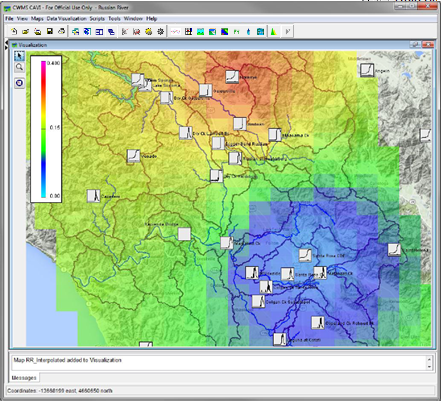
Task: Click the Print toolbar icon
Action: tap(61, 32)
